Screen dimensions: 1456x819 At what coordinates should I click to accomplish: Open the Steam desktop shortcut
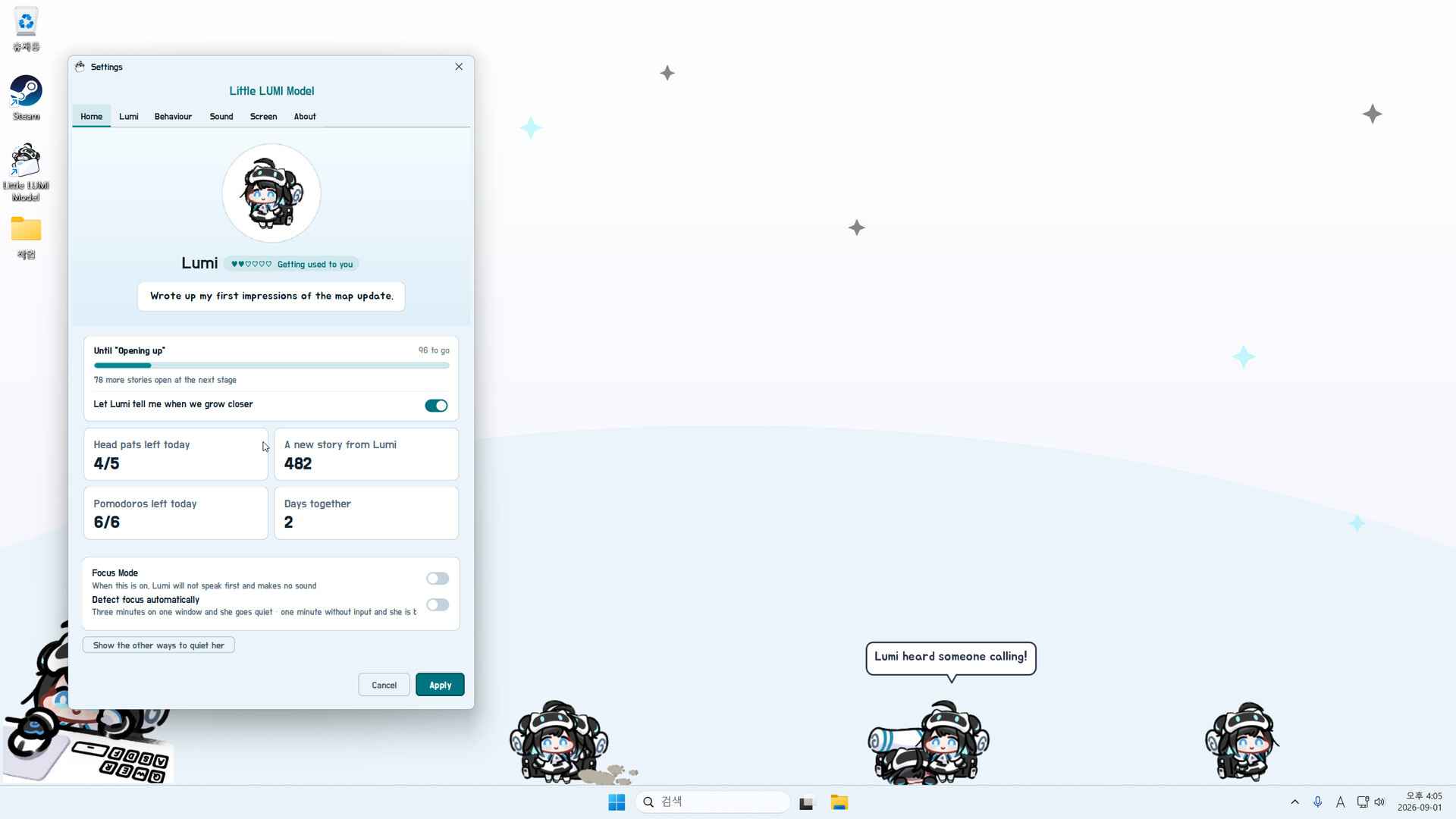(26, 97)
